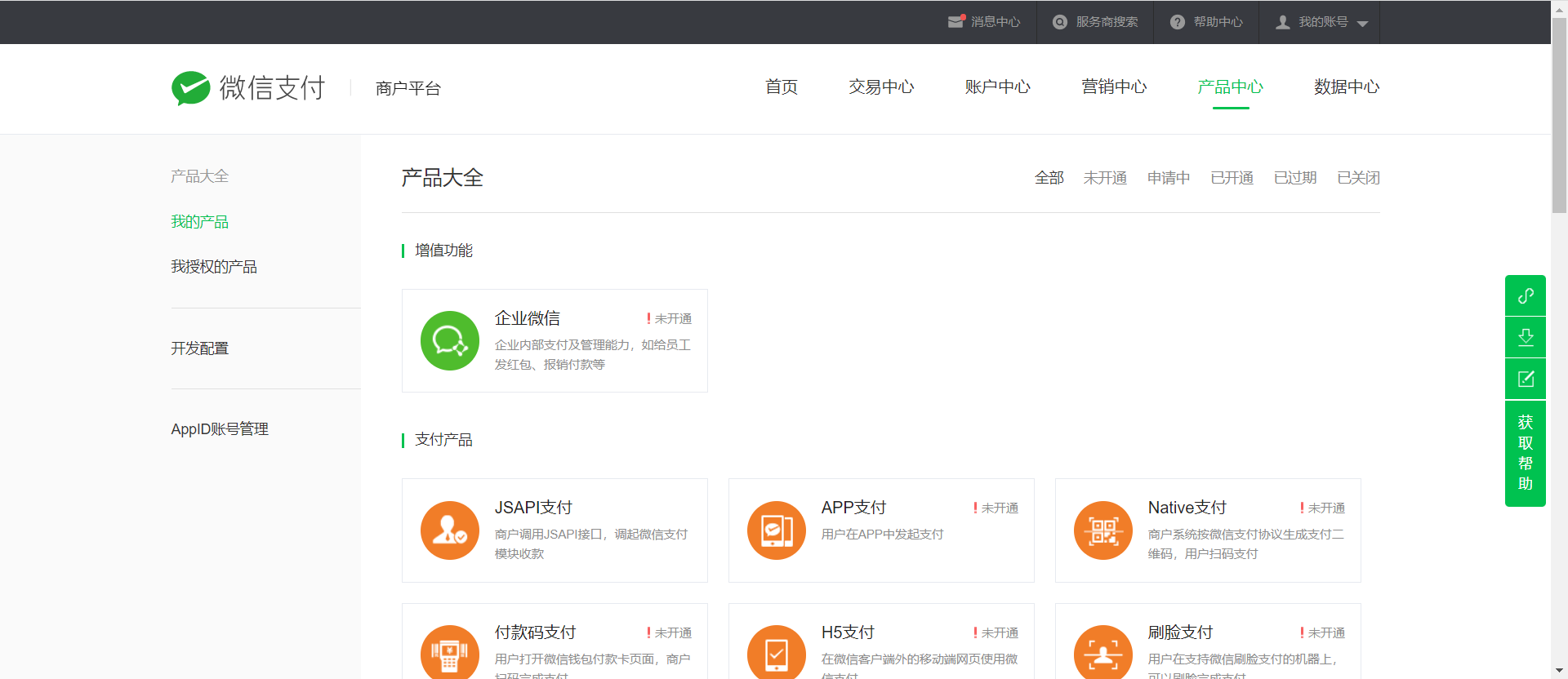This screenshot has width=1568, height=679.
Task: Click the 付款码支付 orange icon
Action: [x=450, y=653]
